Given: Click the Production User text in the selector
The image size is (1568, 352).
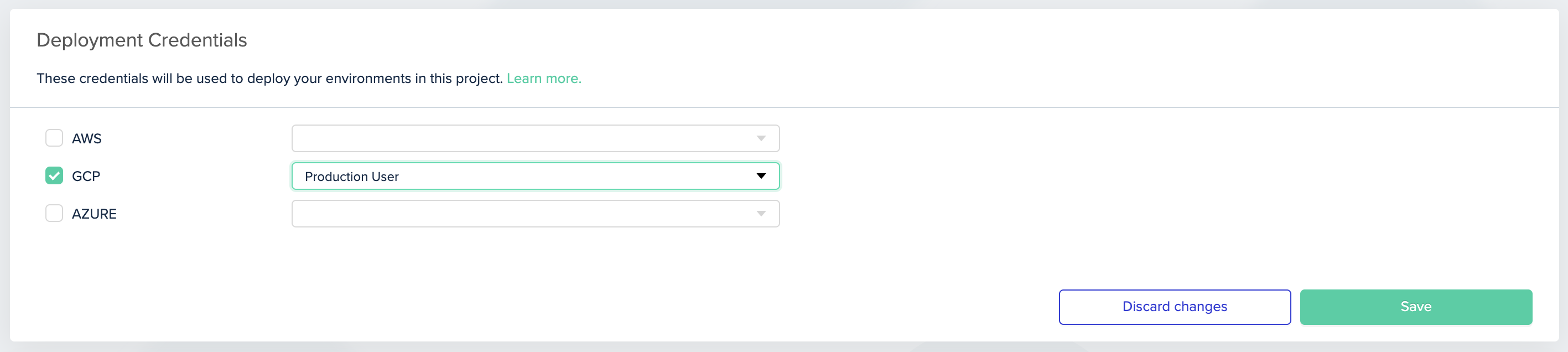Looking at the screenshot, I should coord(352,176).
